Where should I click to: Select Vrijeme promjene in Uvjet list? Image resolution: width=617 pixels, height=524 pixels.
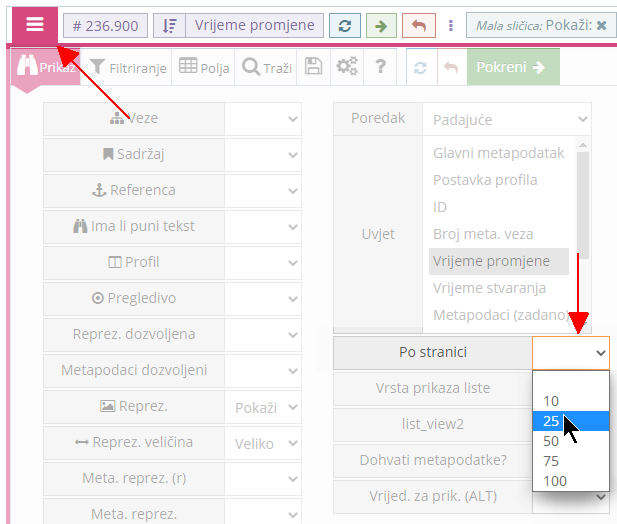pos(499,261)
